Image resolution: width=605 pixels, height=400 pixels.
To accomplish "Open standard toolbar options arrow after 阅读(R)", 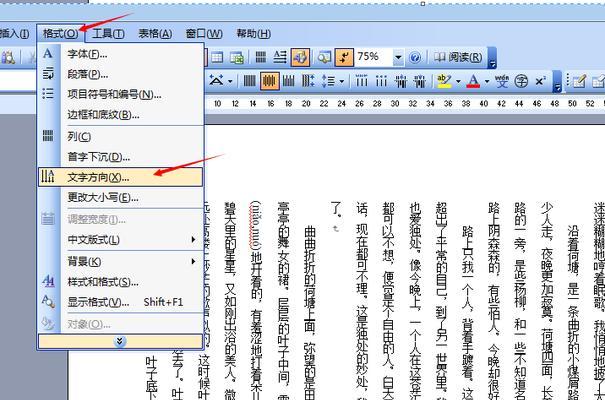I will 492,58.
